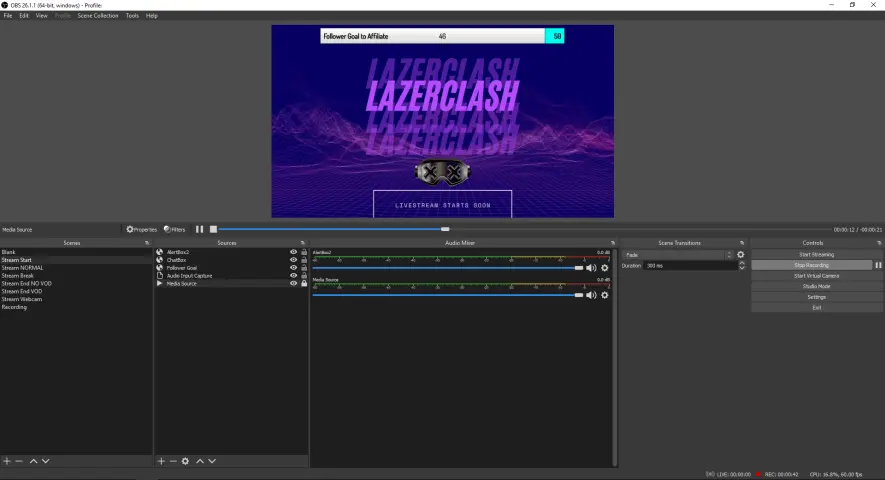
Task: Open the Scene Collection menu
Action: 98,16
